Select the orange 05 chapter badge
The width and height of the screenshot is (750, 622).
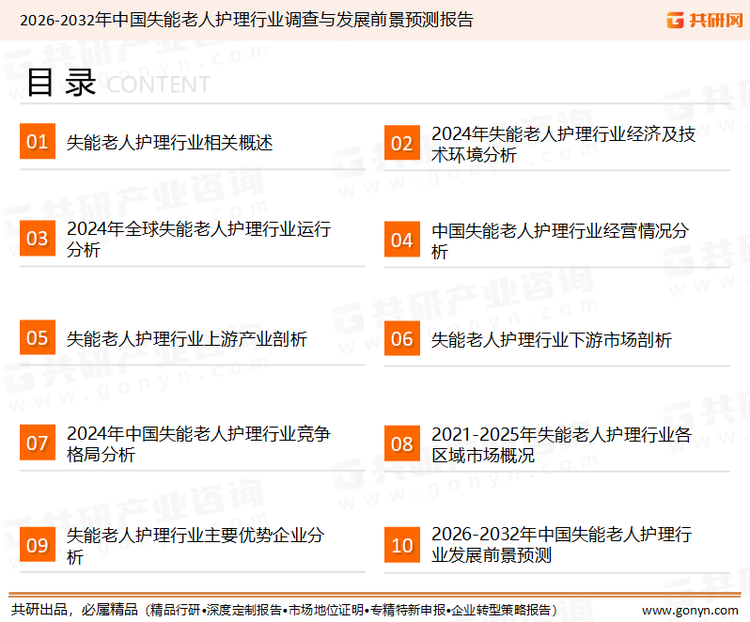pos(37,337)
